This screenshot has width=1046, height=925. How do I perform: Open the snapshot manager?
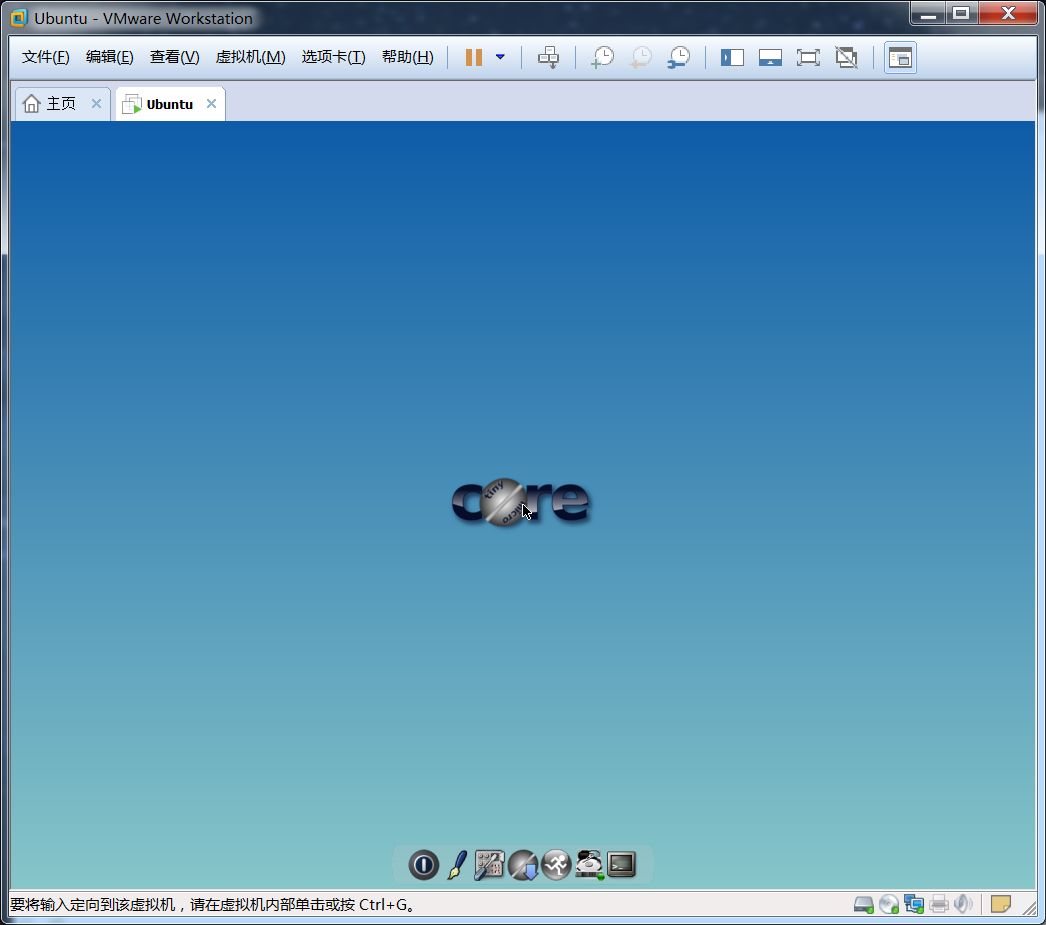[679, 57]
